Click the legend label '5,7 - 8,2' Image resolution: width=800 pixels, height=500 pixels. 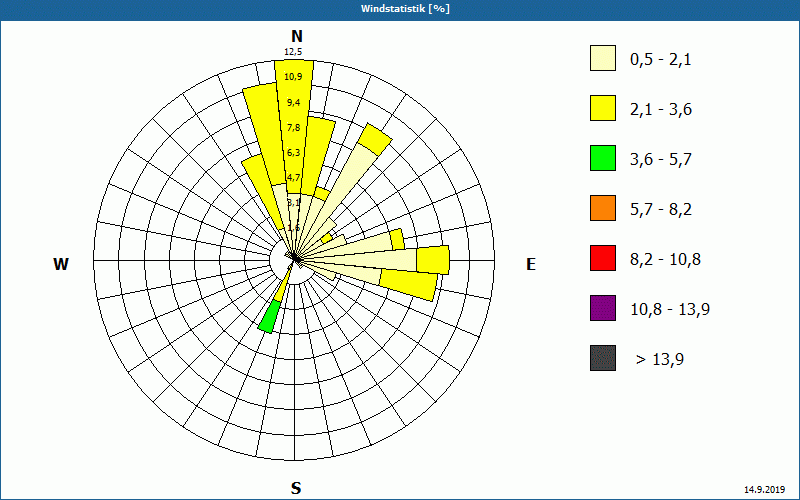(661, 210)
